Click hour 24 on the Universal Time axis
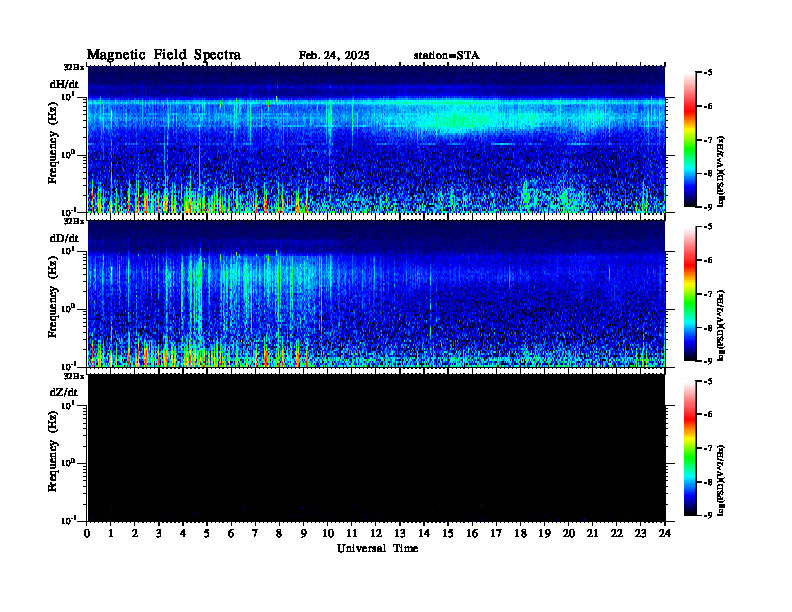 [x=665, y=533]
